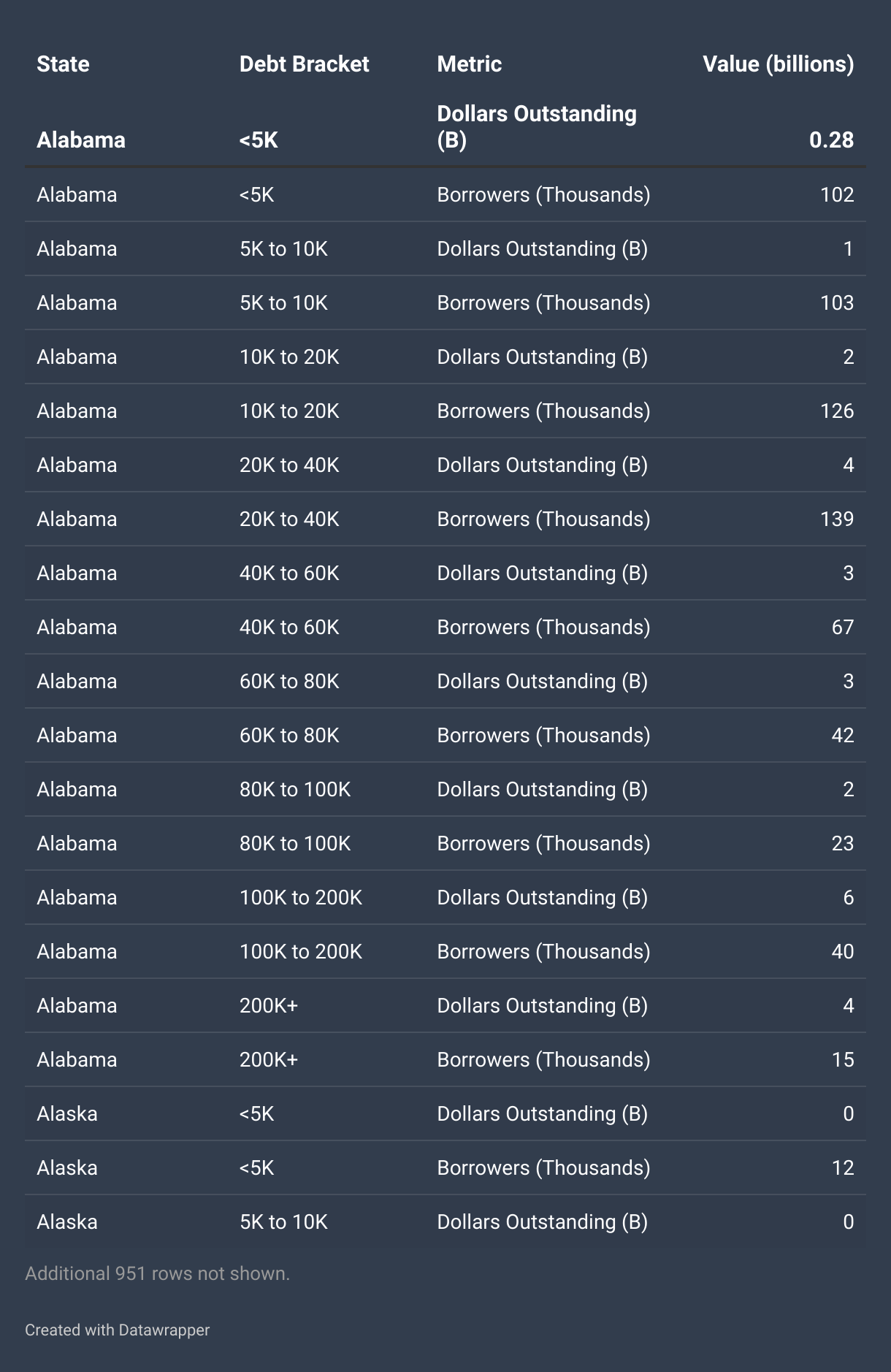Select Alabama 10K to 20K borrowers value 126
The width and height of the screenshot is (891, 1372).
pos(837,411)
